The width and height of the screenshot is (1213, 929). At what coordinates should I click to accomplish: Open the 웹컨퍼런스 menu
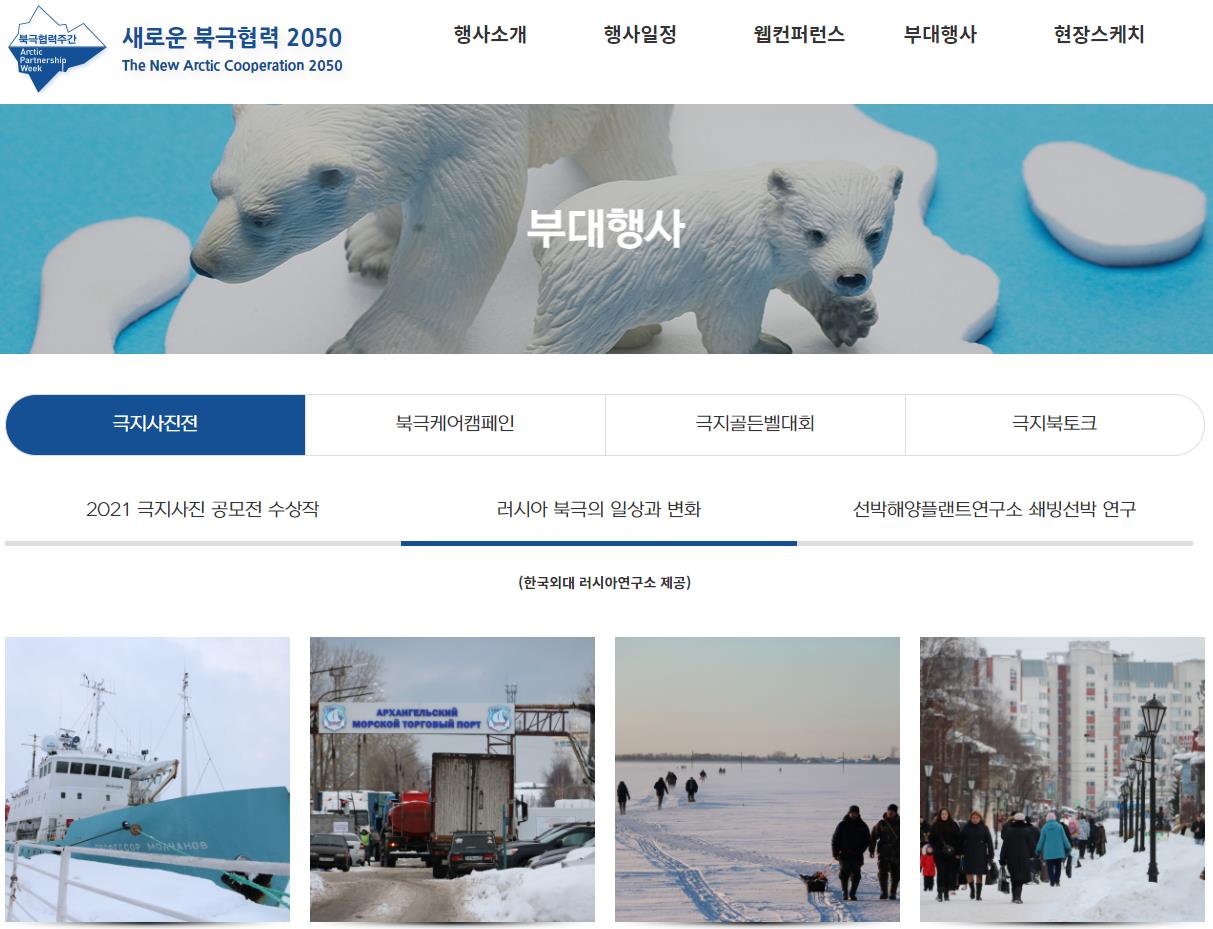tap(799, 35)
